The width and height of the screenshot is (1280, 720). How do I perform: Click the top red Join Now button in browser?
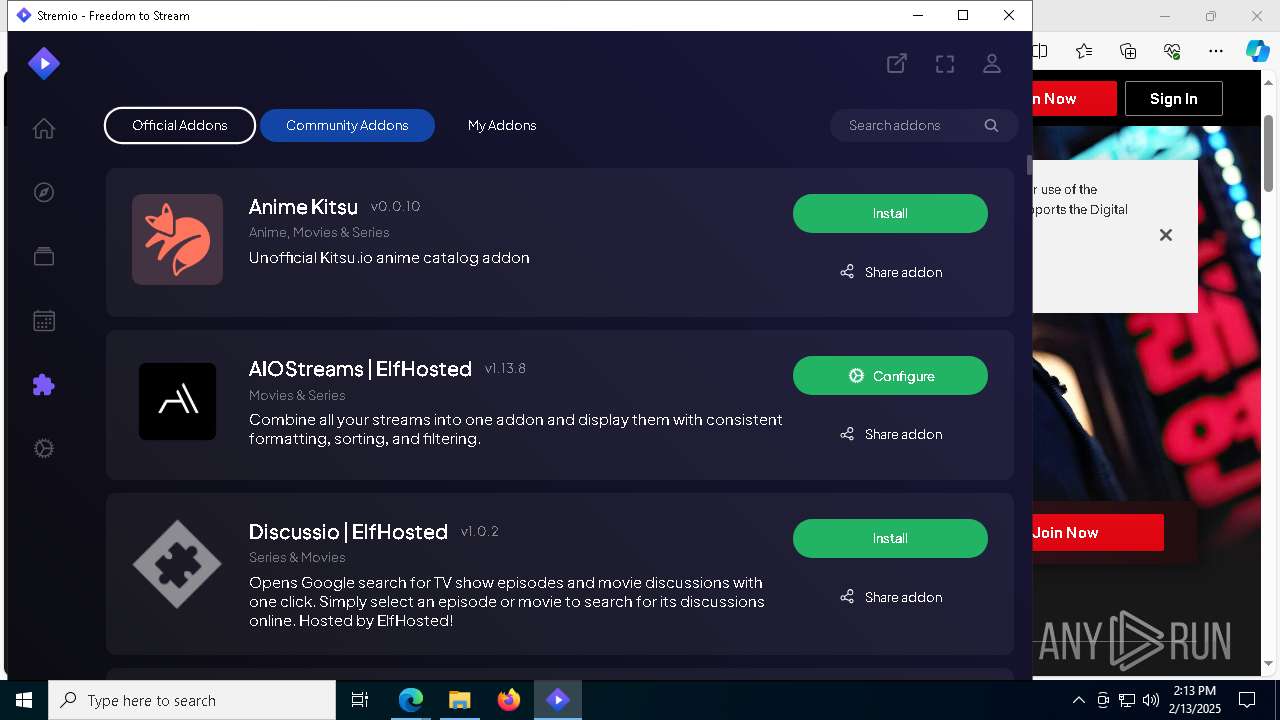[x=1074, y=99]
